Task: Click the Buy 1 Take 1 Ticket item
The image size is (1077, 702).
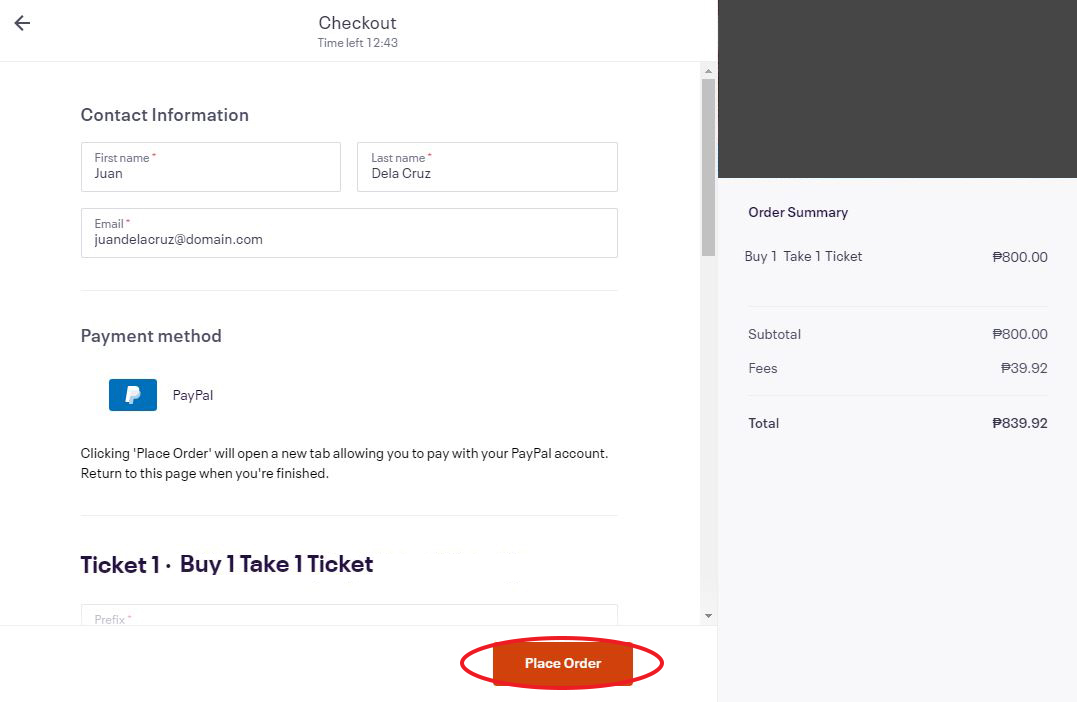Action: point(803,256)
